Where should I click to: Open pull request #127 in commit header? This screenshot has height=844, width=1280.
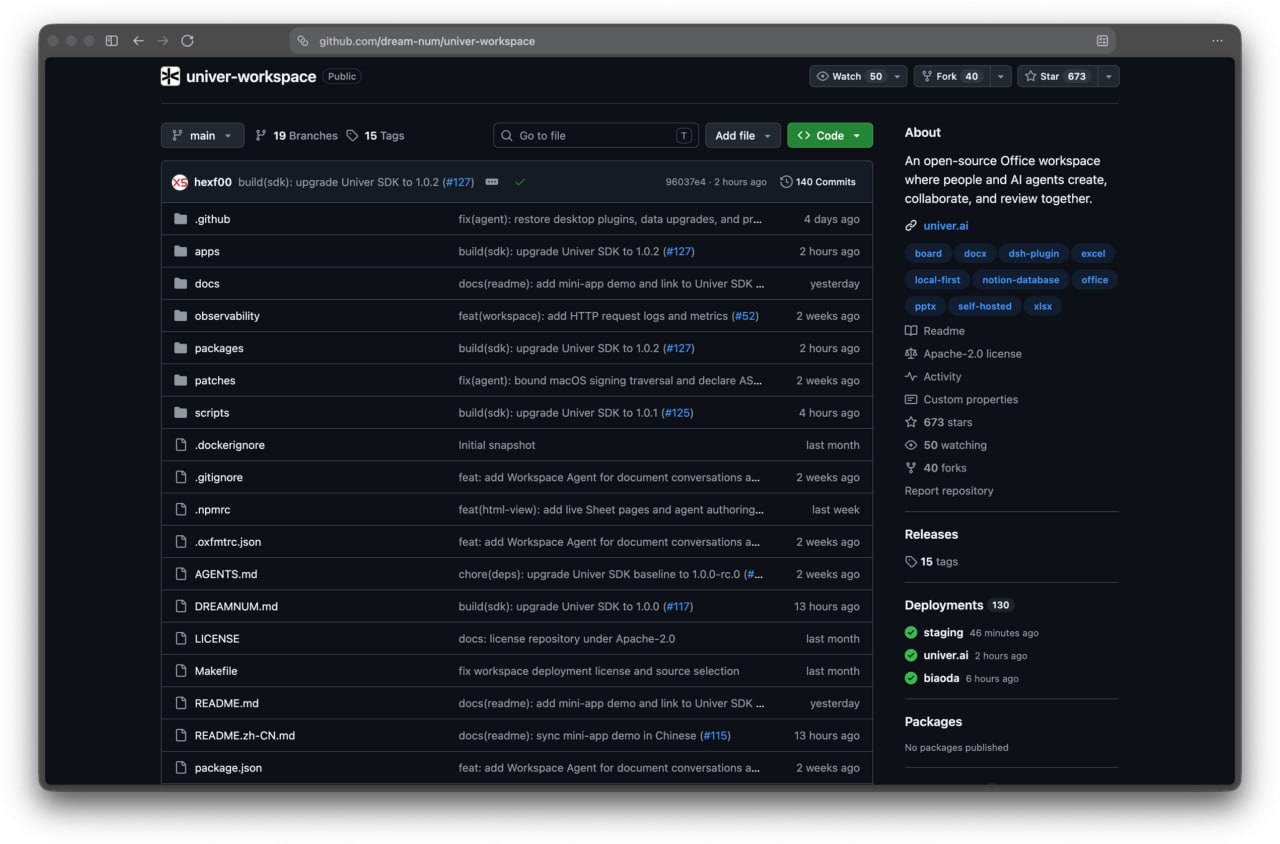point(458,182)
